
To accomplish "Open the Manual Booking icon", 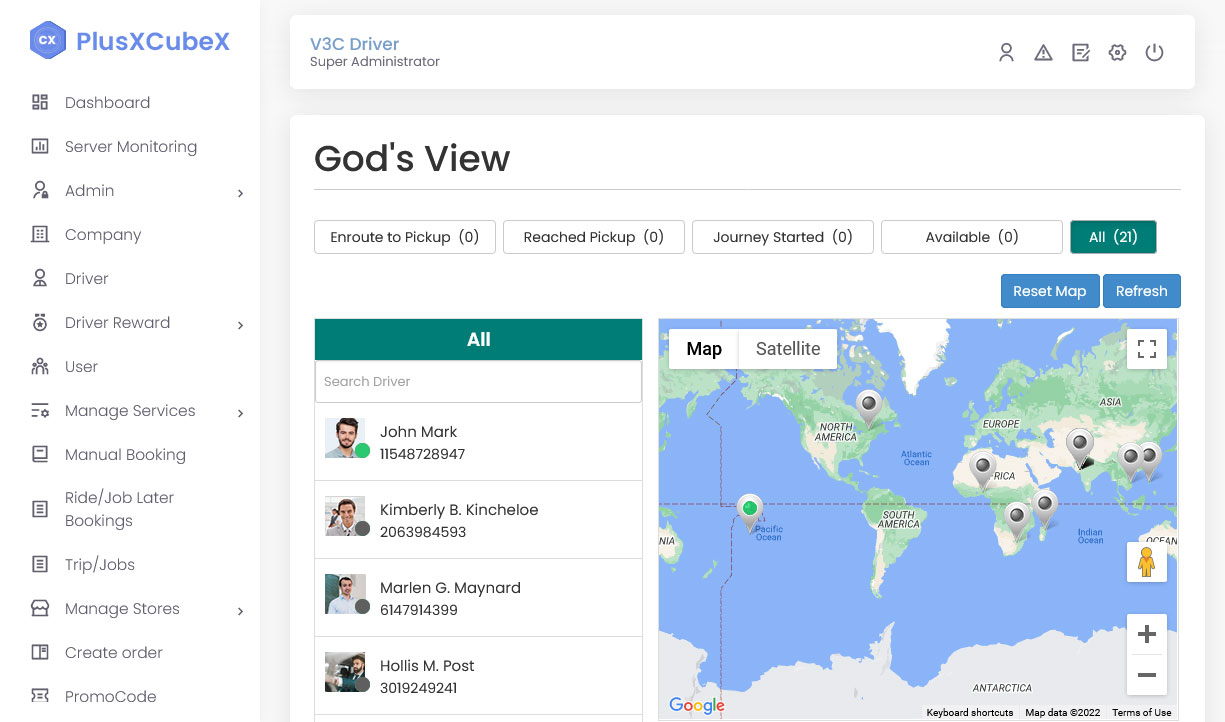I will (40, 454).
